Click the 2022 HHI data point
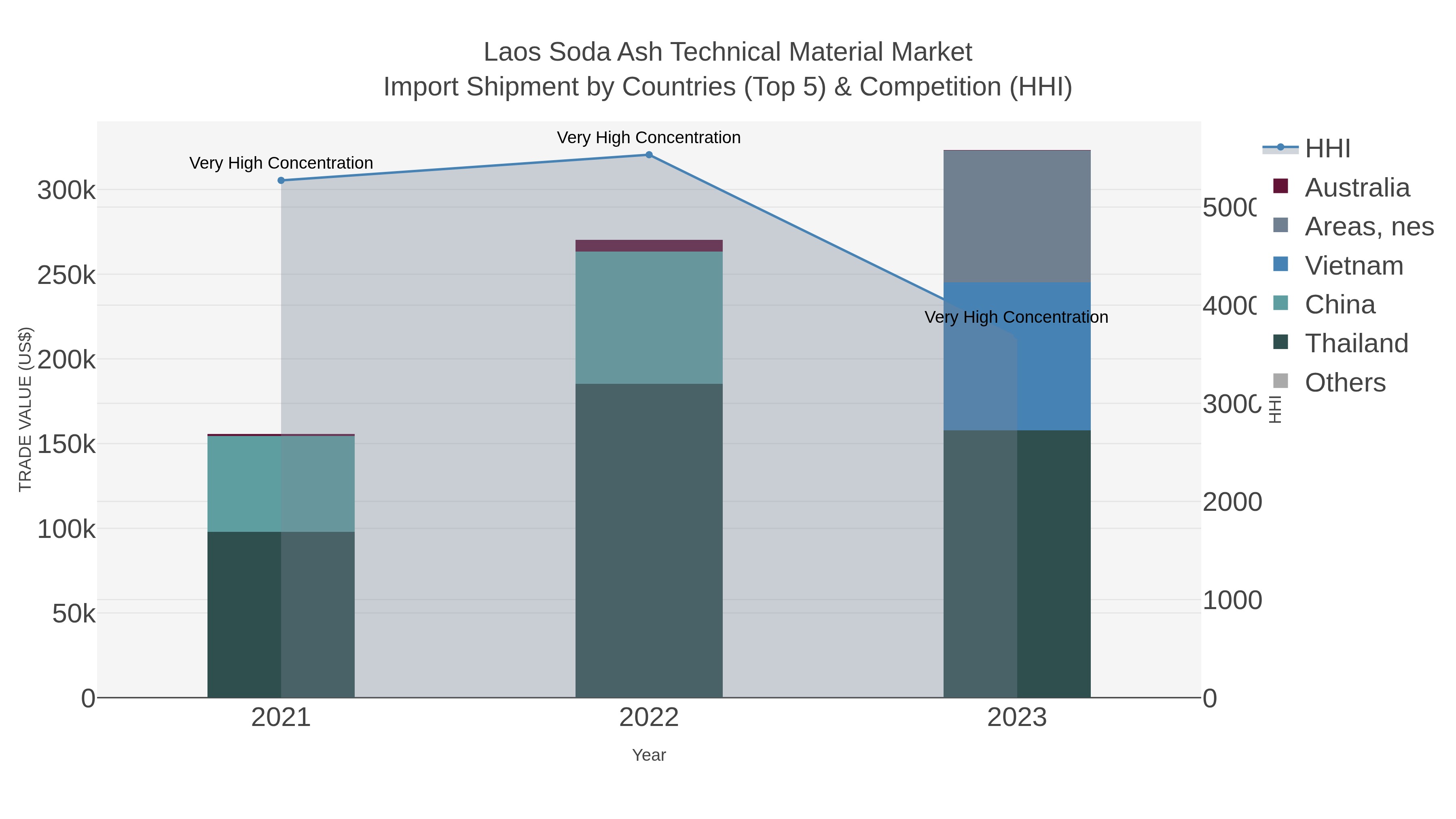This screenshot has height=819, width=1456. coord(649,155)
